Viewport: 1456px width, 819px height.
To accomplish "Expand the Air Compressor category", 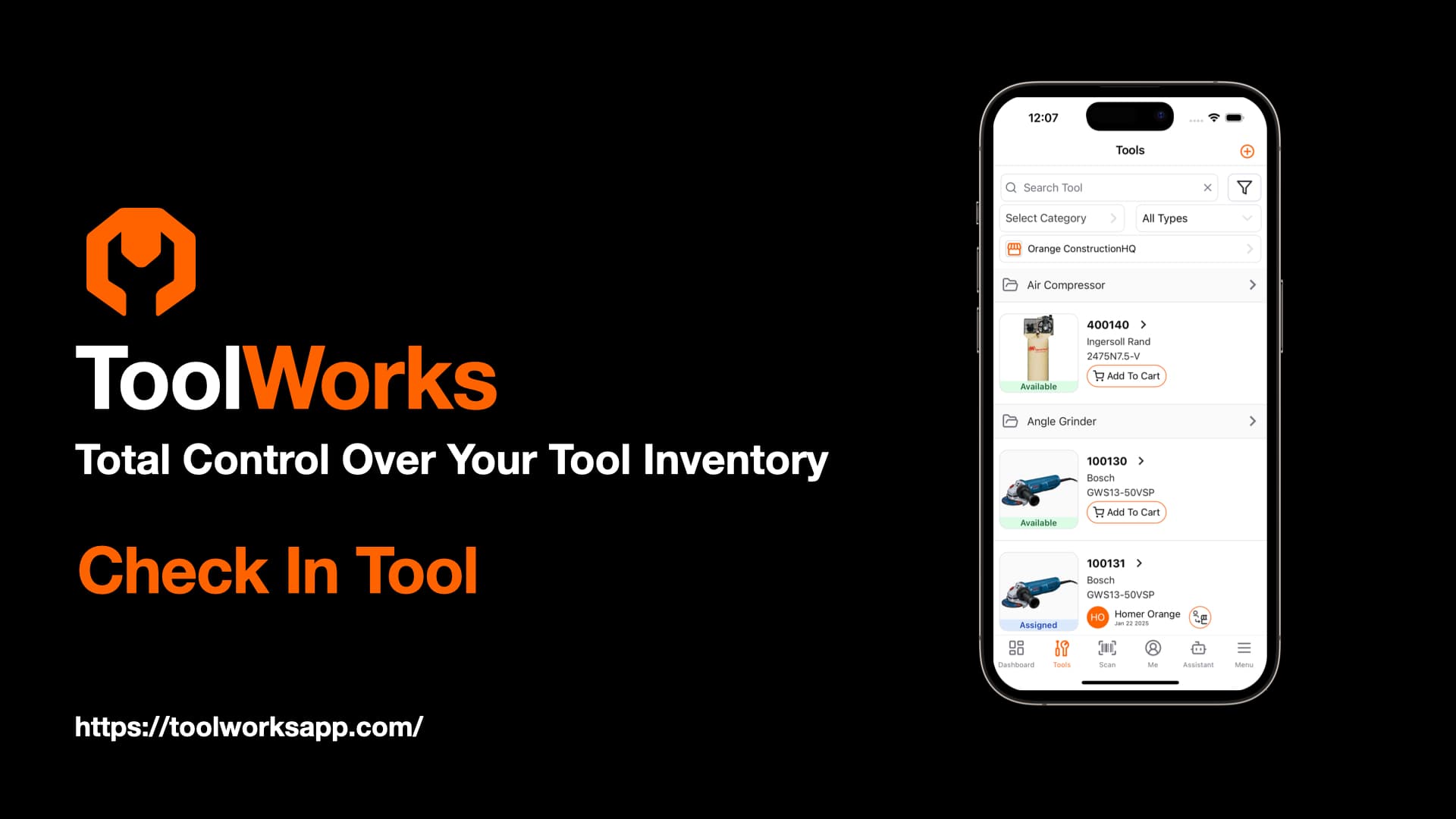I will click(1253, 285).
